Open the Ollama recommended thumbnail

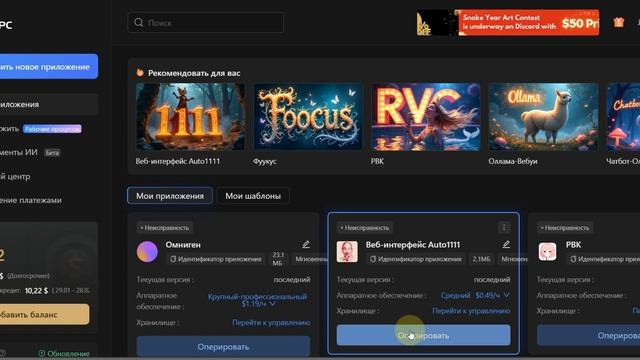tap(543, 117)
